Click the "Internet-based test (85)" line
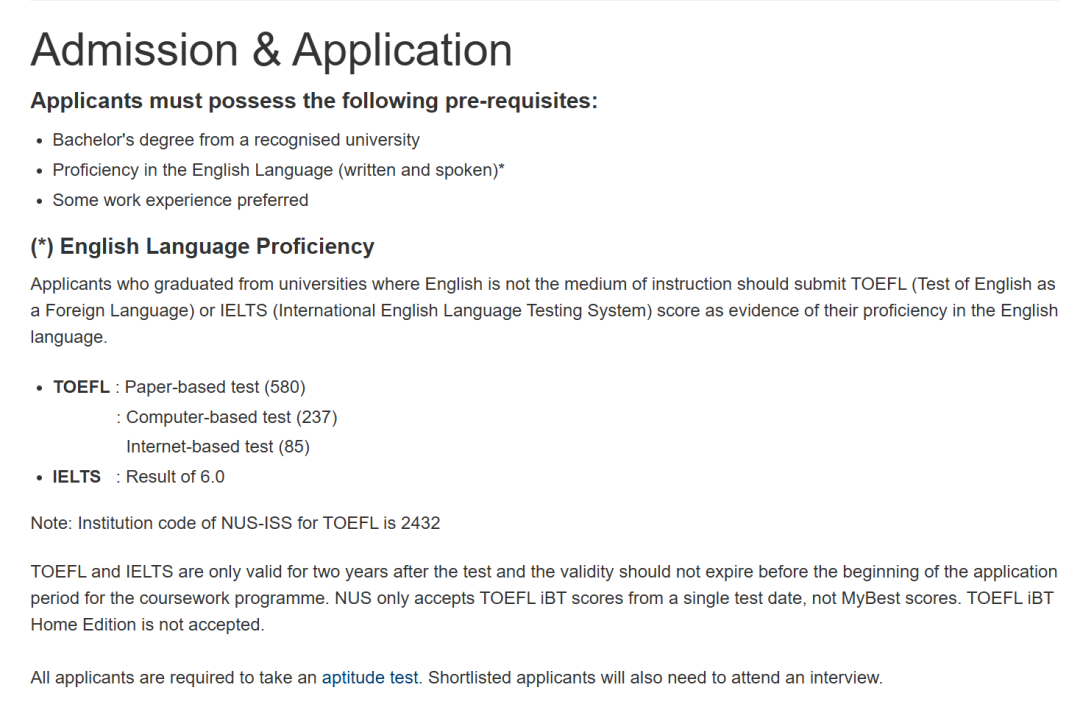The image size is (1080, 707). click(217, 447)
